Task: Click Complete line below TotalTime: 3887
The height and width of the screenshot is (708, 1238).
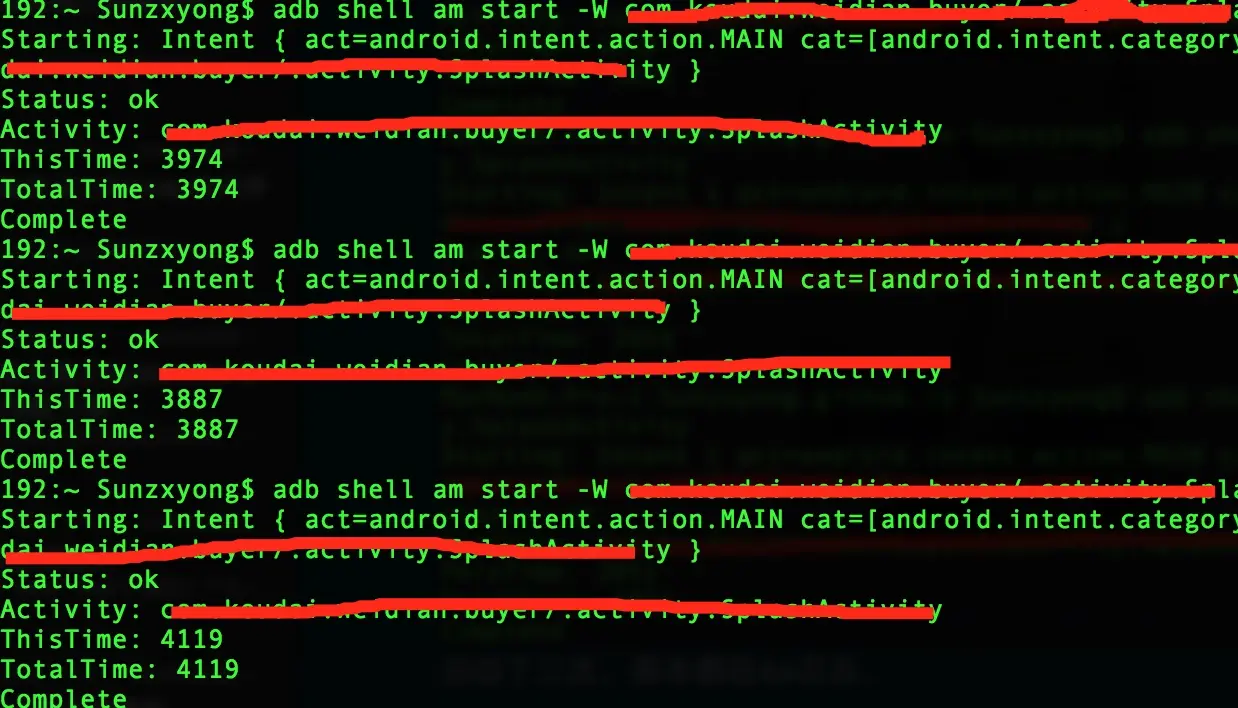Action: click(x=64, y=460)
